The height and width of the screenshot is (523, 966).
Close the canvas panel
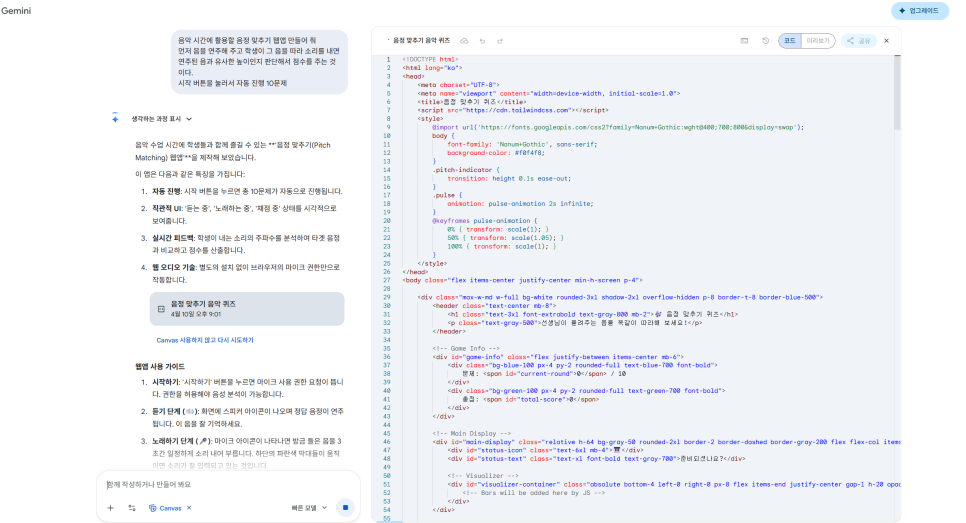tap(887, 41)
